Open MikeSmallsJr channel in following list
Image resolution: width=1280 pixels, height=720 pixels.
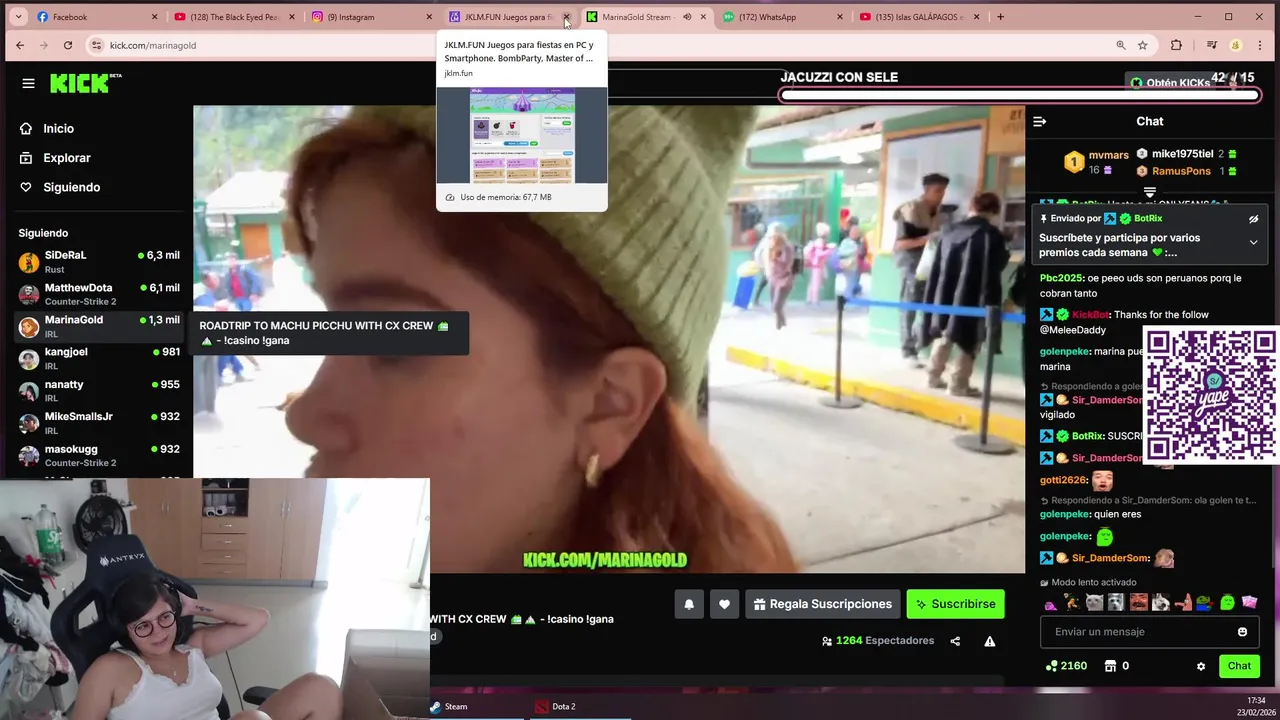[99, 423]
